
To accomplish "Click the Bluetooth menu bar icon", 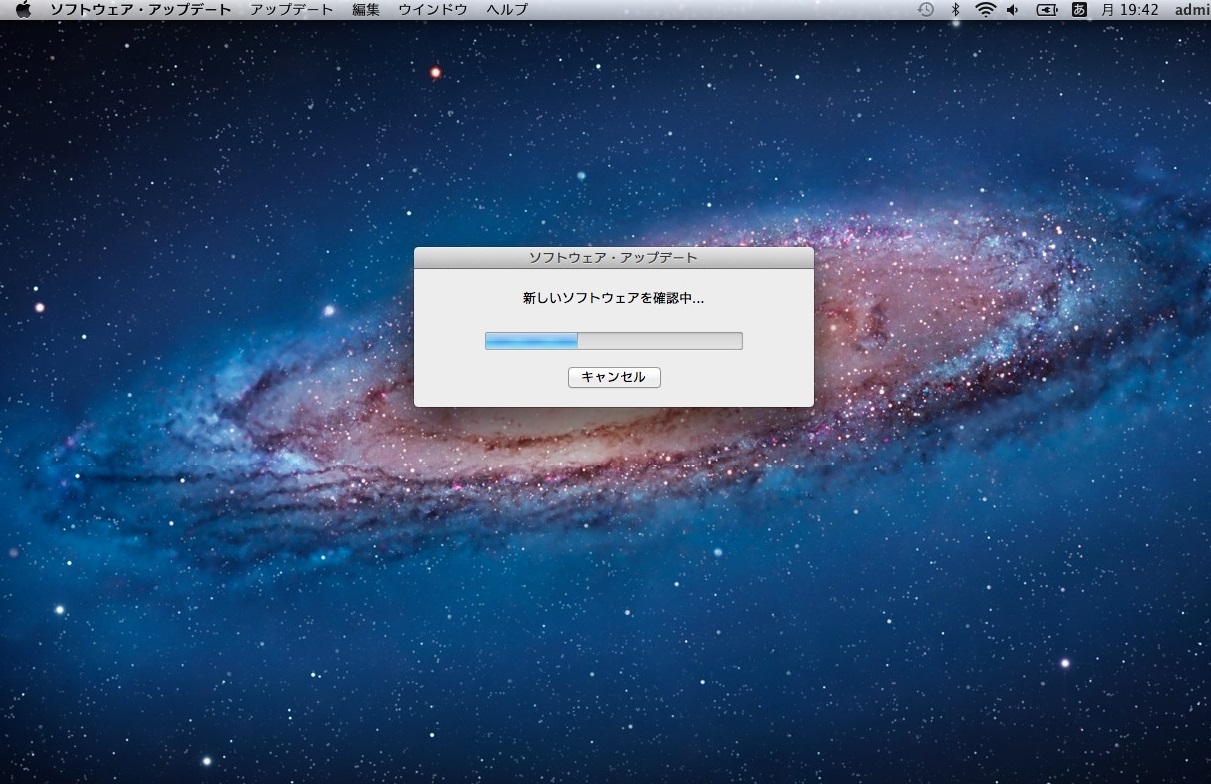I will click(x=955, y=10).
